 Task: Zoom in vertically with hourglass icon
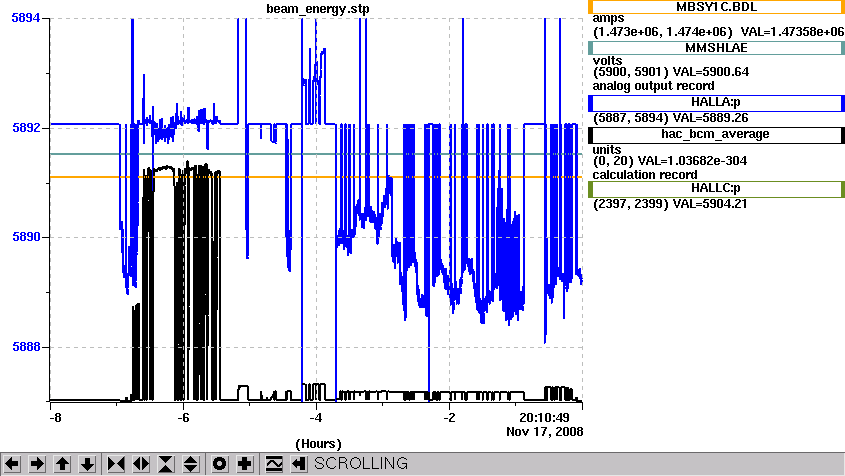click(166, 464)
